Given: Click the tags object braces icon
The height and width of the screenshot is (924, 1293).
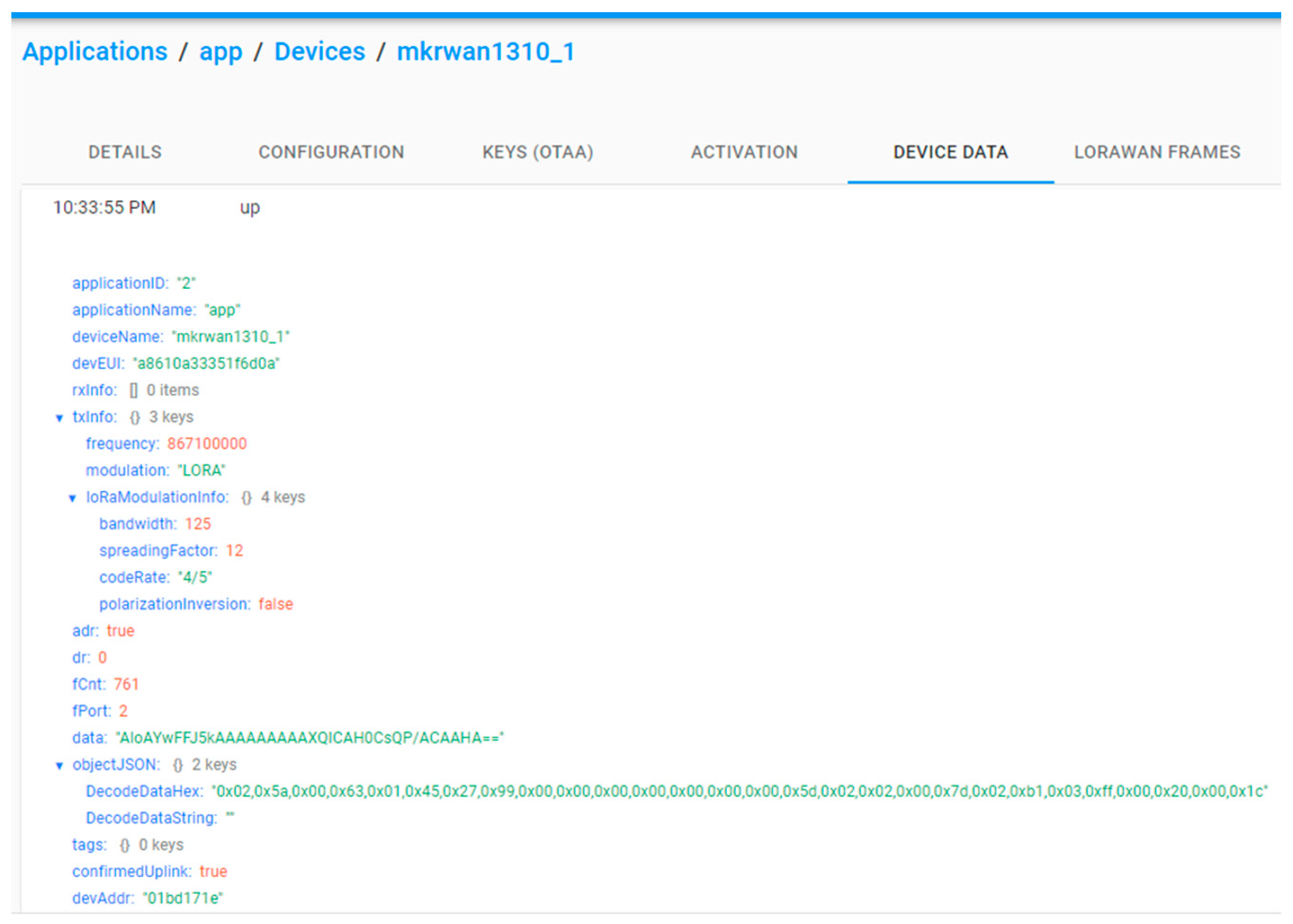Looking at the screenshot, I should [x=125, y=845].
